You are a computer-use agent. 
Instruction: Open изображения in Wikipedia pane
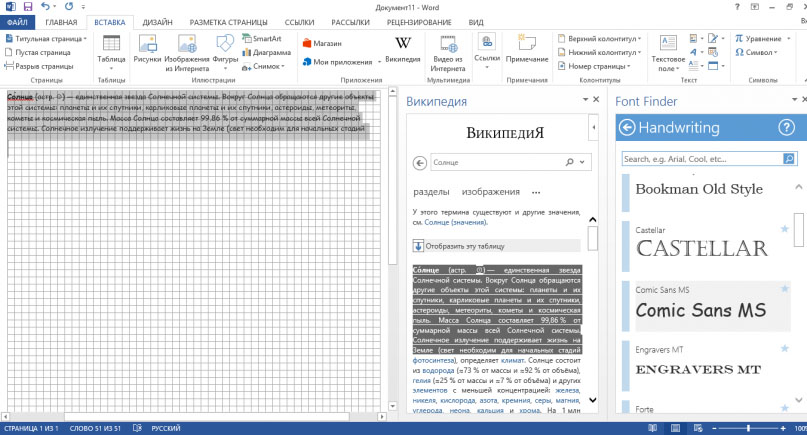[490, 192]
